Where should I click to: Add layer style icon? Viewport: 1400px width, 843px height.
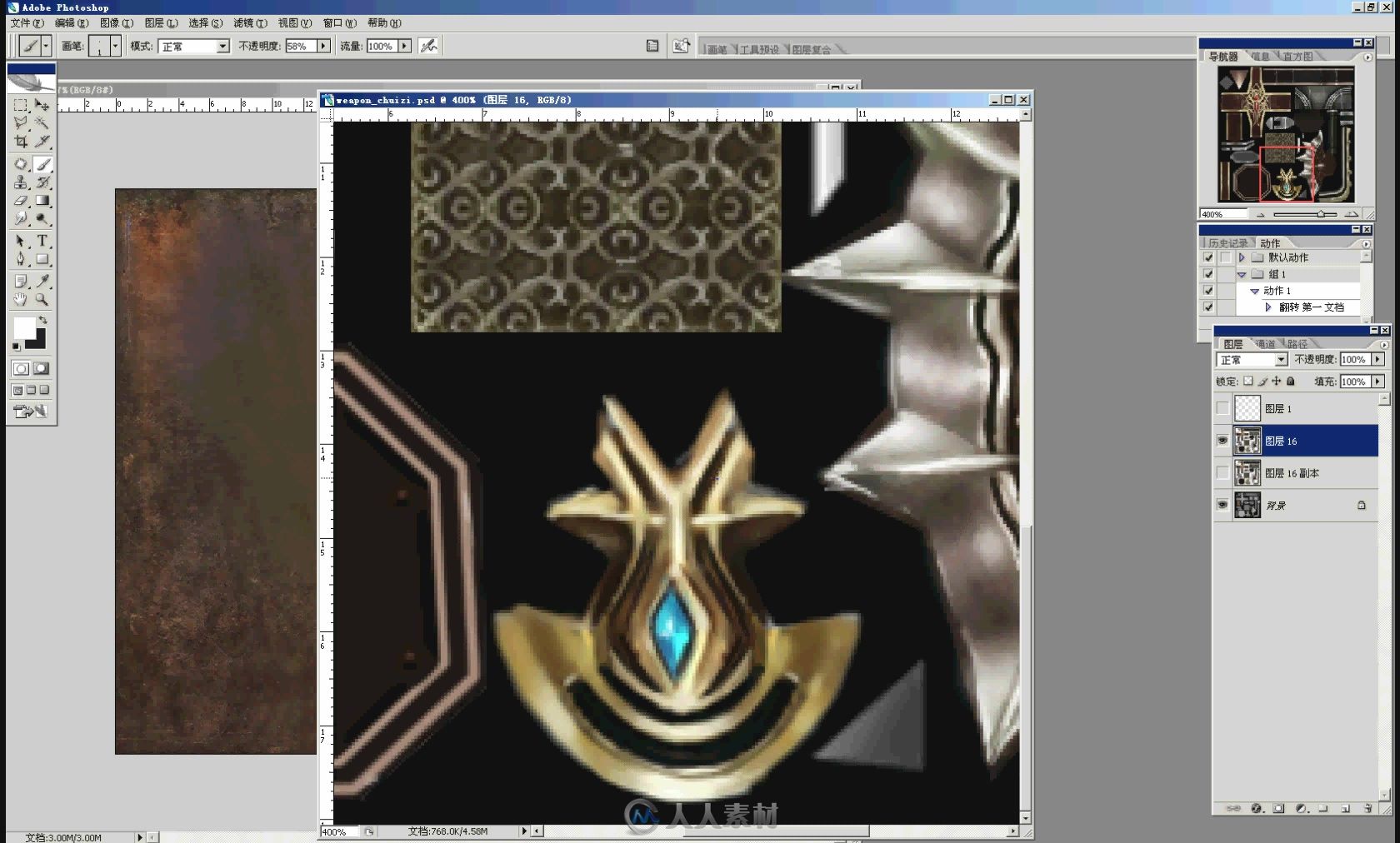coord(1257,808)
